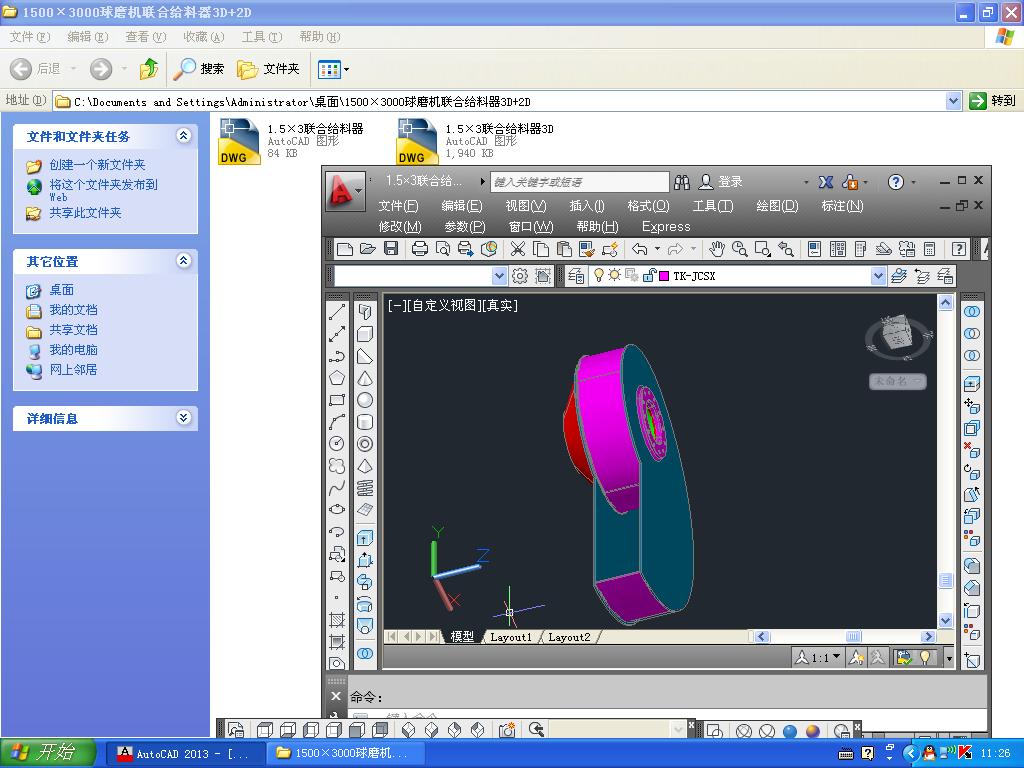Select the Line drawing tool
Screen dimensions: 1024x768
(337, 312)
